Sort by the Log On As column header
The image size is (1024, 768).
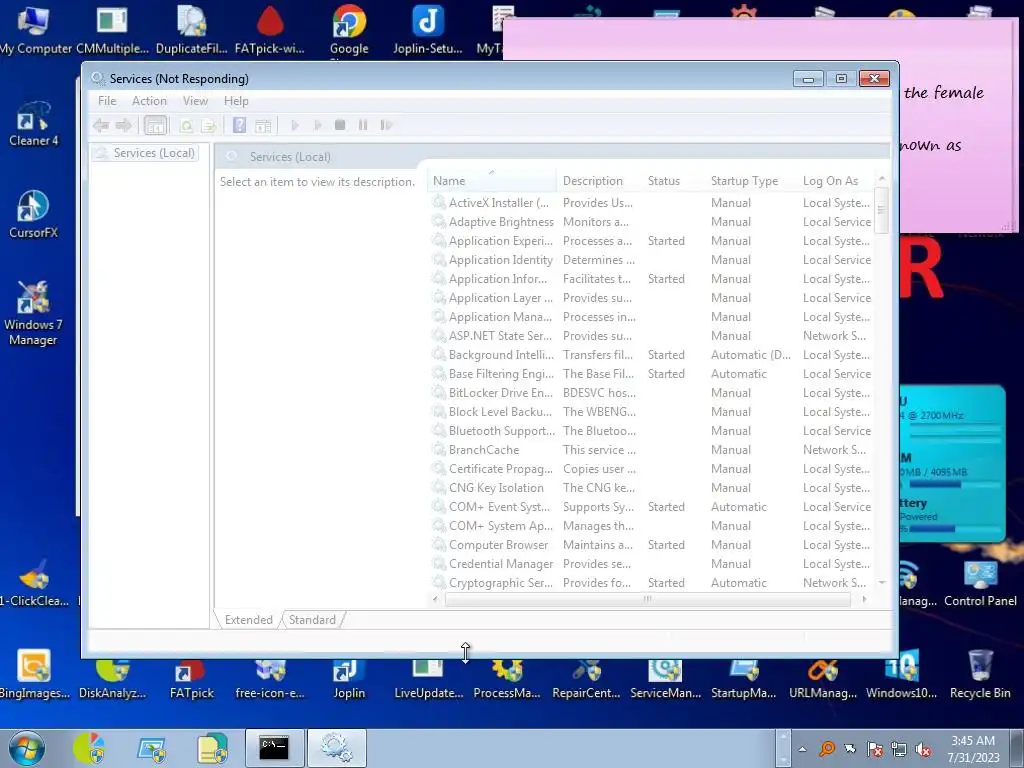(x=836, y=181)
